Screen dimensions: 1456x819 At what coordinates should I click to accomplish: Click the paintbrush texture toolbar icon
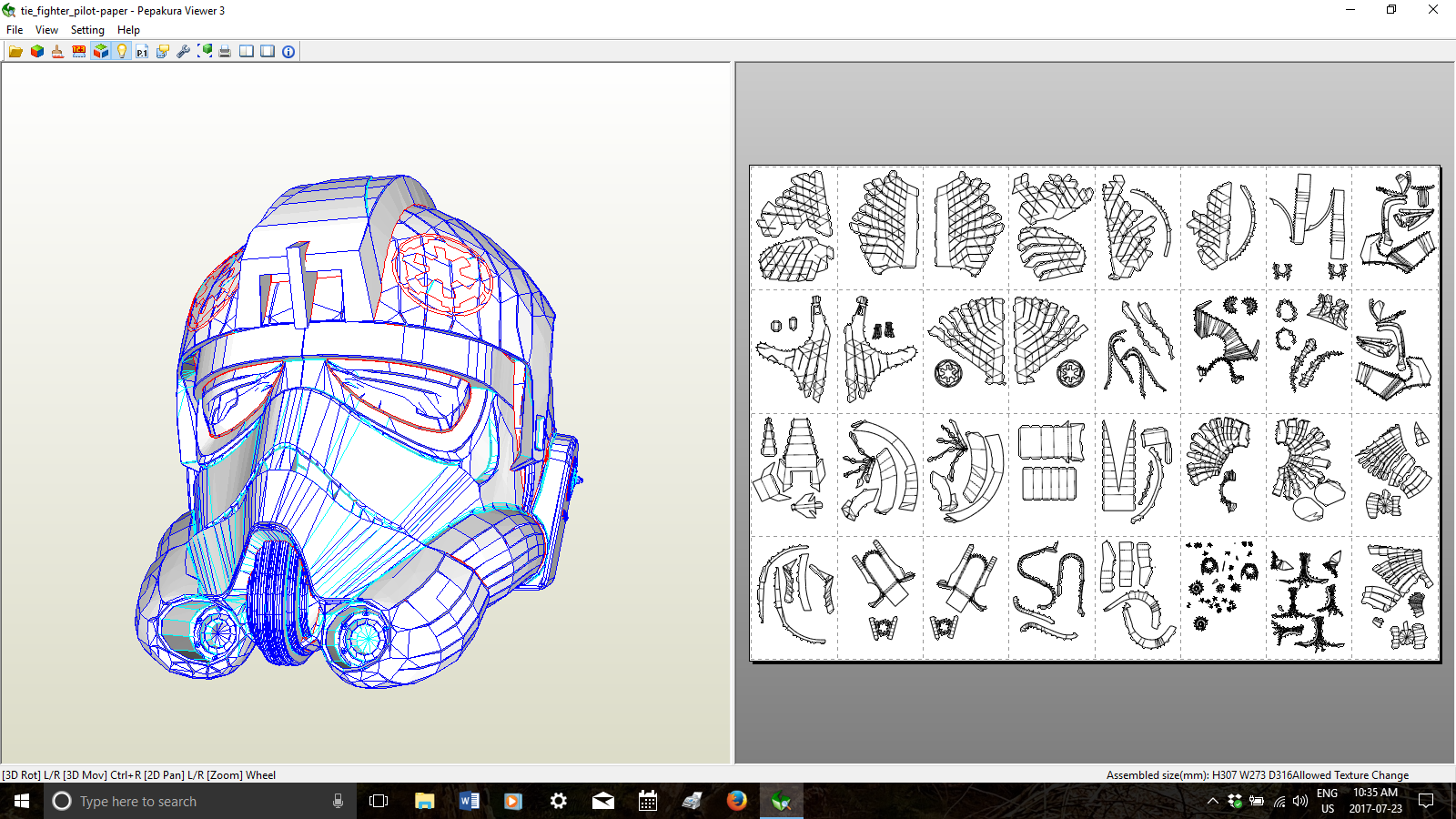(57, 52)
